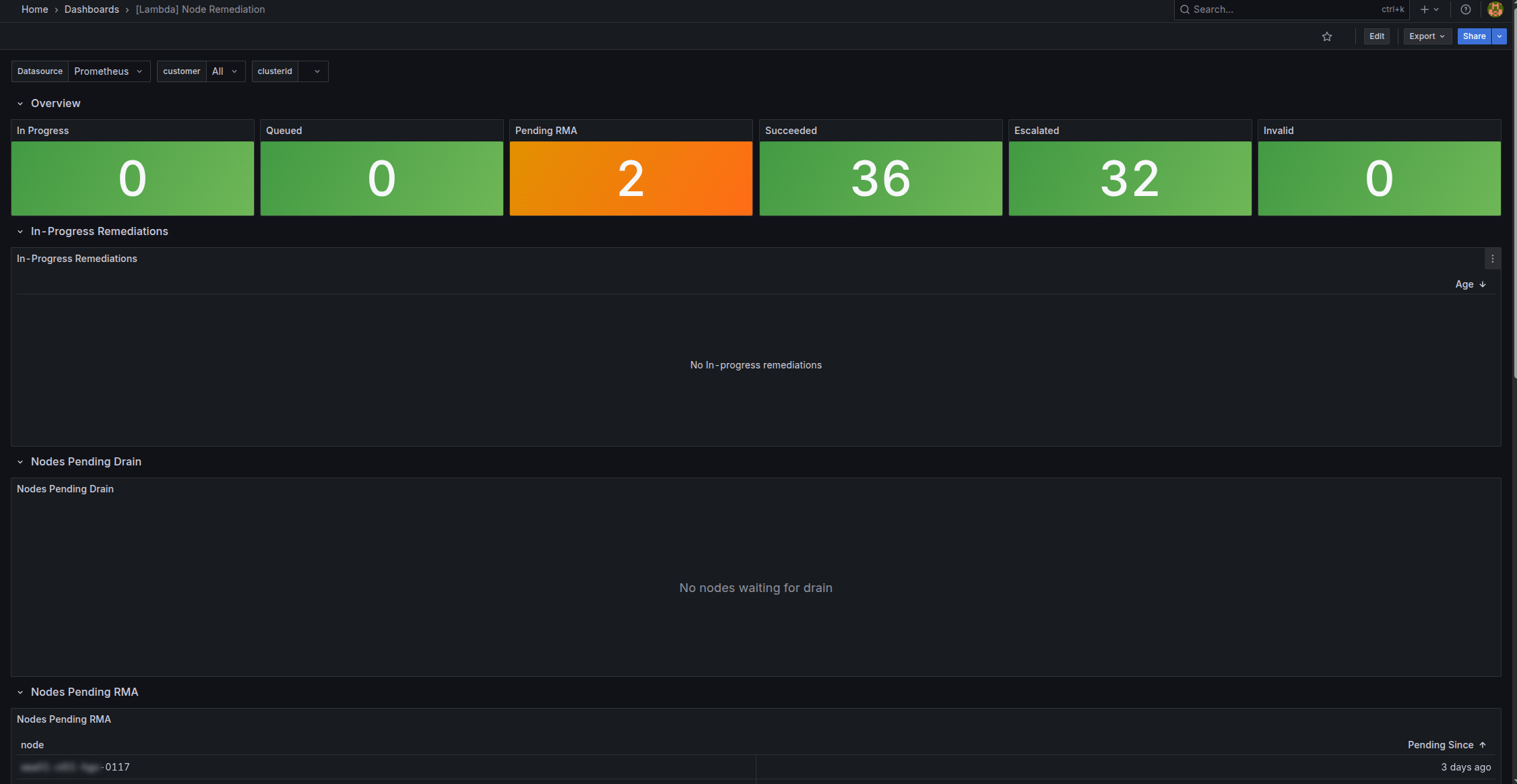Open the clusterid variable dropdown
Screen dimensions: 1517x784
[313, 71]
